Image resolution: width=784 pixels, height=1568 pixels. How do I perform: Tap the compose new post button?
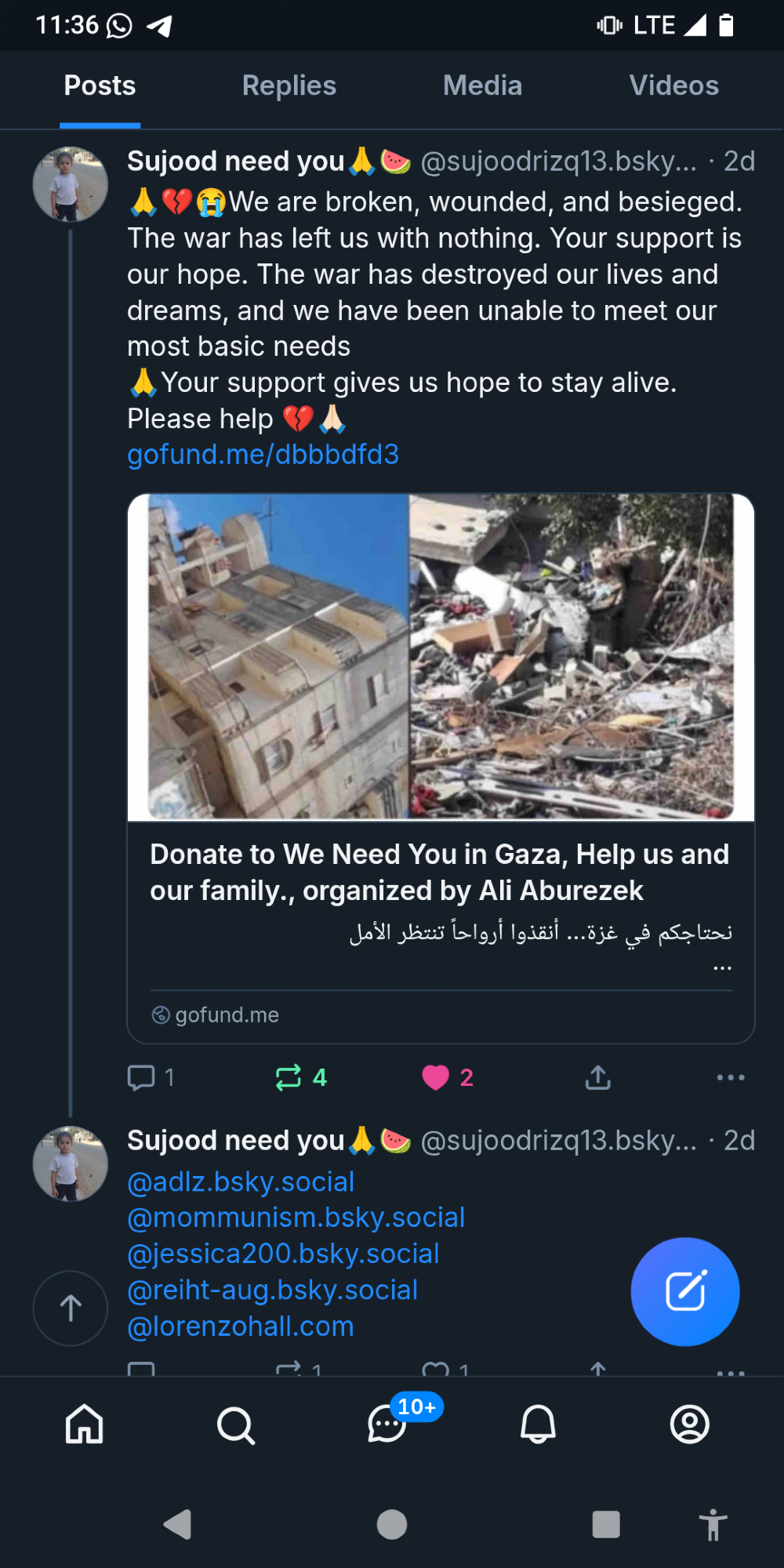click(x=684, y=1291)
